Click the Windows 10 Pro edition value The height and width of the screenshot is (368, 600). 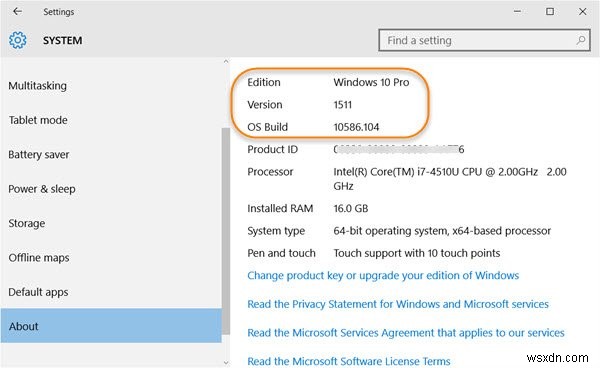point(371,82)
